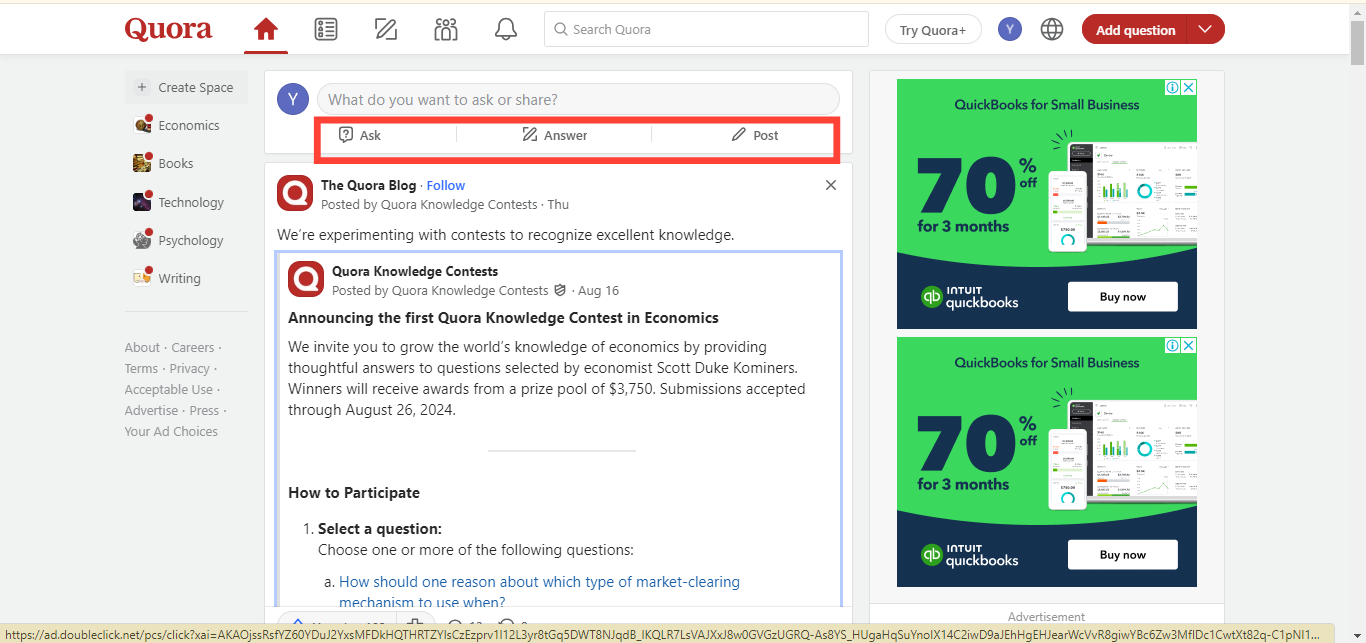Click The Quora Blog avatar
This screenshot has height=643, width=1366.
tap(294, 192)
